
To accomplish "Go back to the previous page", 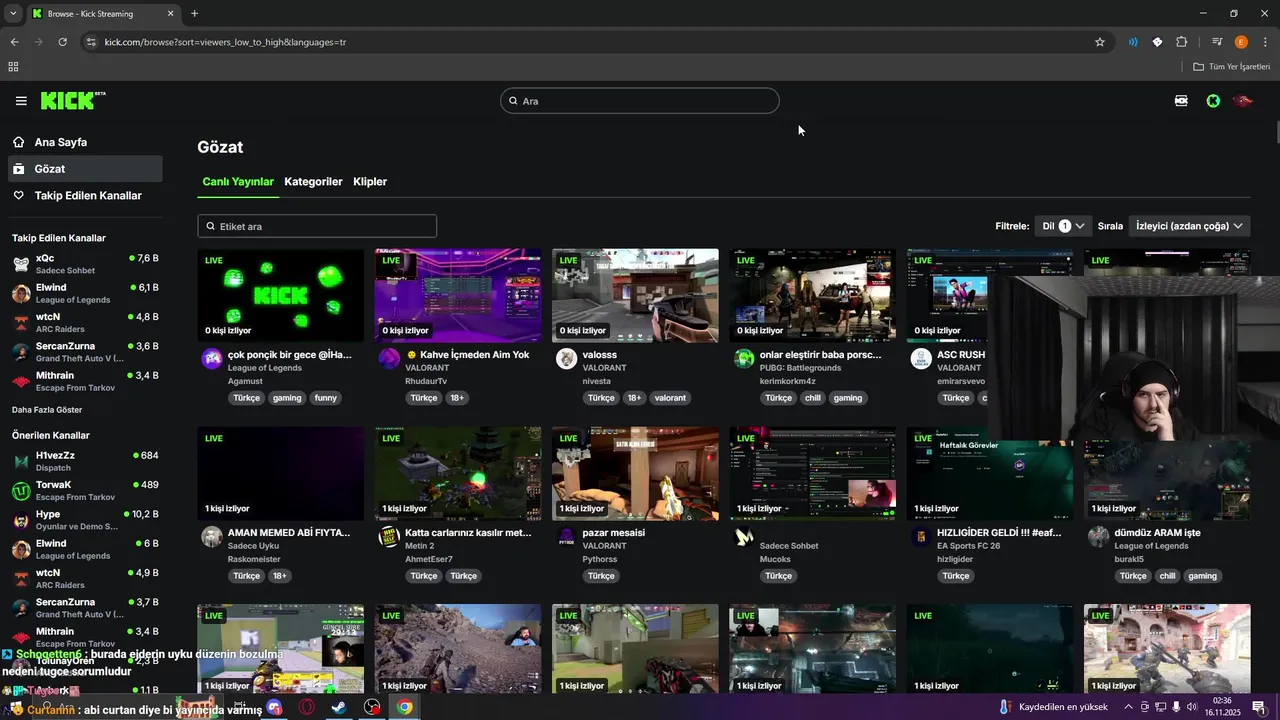I will tap(14, 42).
